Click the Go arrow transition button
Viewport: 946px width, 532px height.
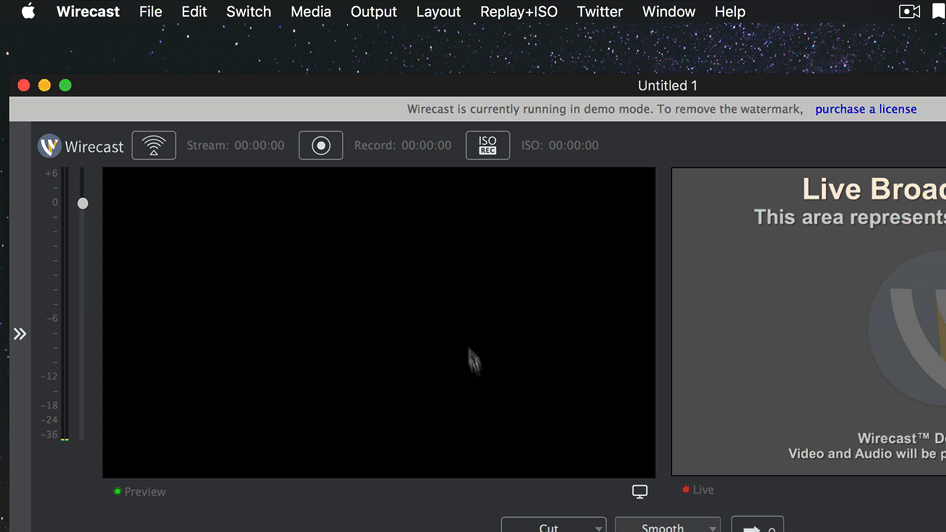coord(757,525)
